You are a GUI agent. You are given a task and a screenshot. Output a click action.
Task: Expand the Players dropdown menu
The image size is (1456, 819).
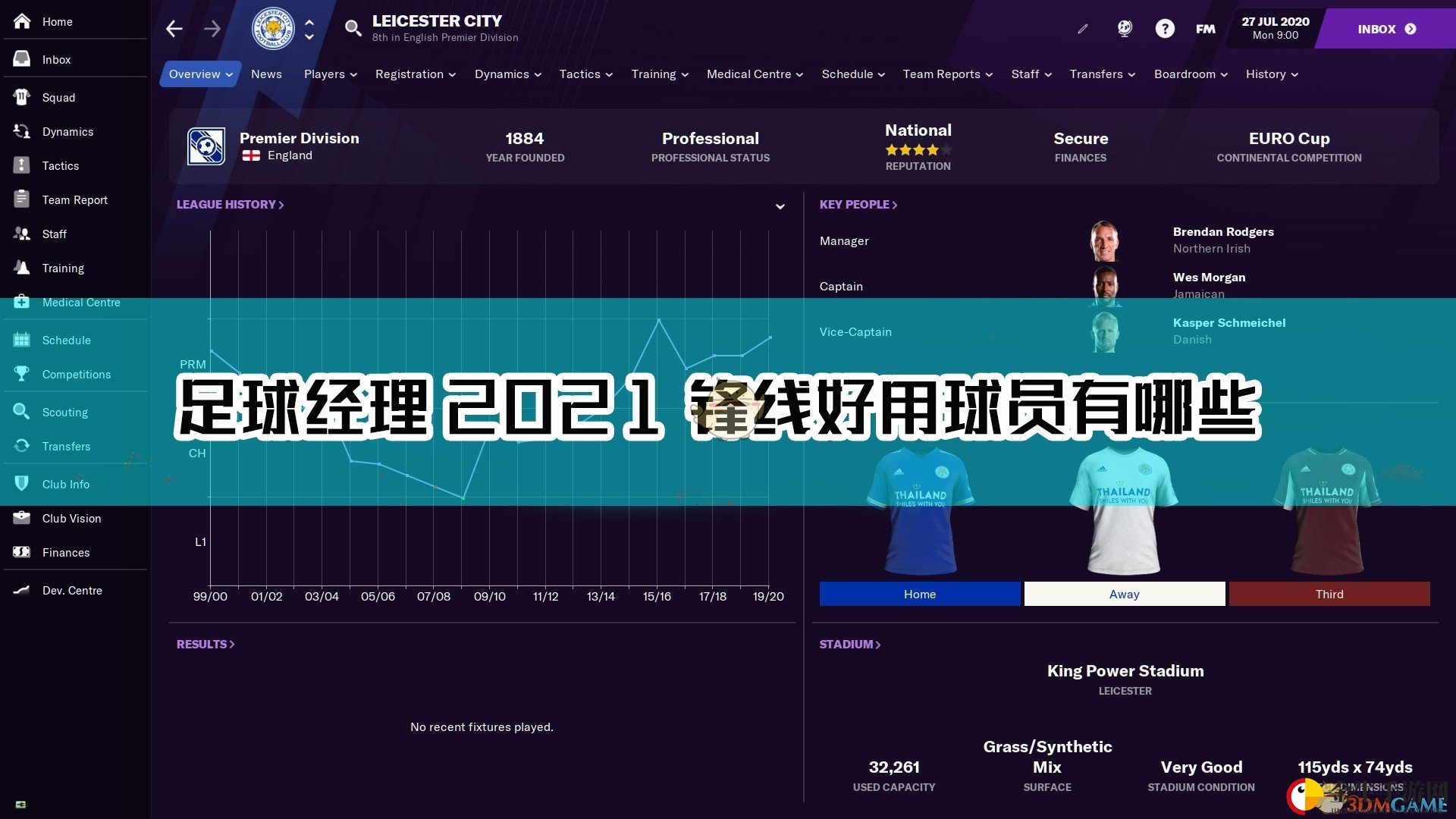tap(331, 74)
